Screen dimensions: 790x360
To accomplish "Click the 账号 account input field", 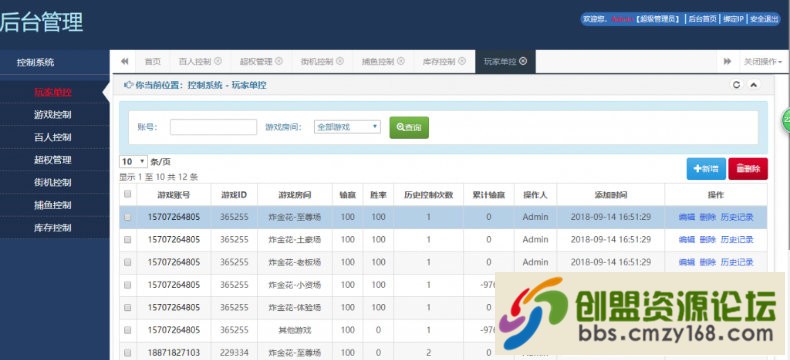I will click(213, 127).
